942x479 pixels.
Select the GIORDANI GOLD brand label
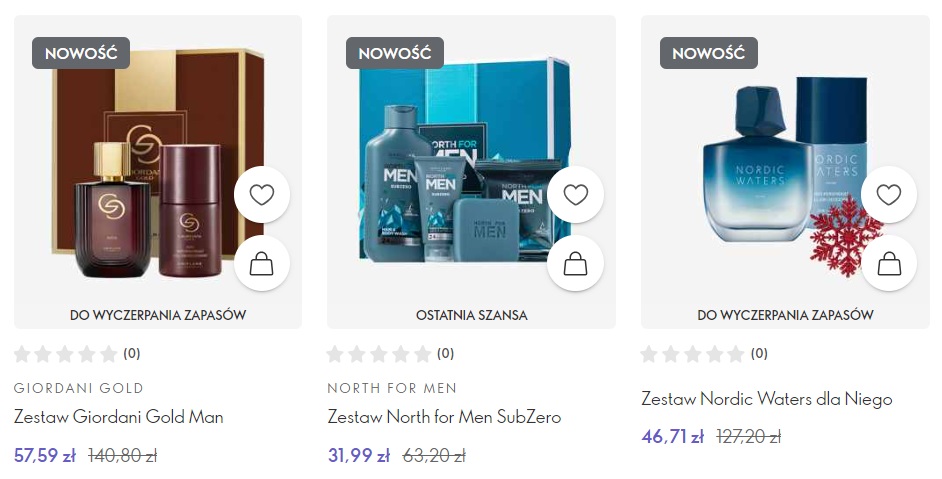(79, 388)
